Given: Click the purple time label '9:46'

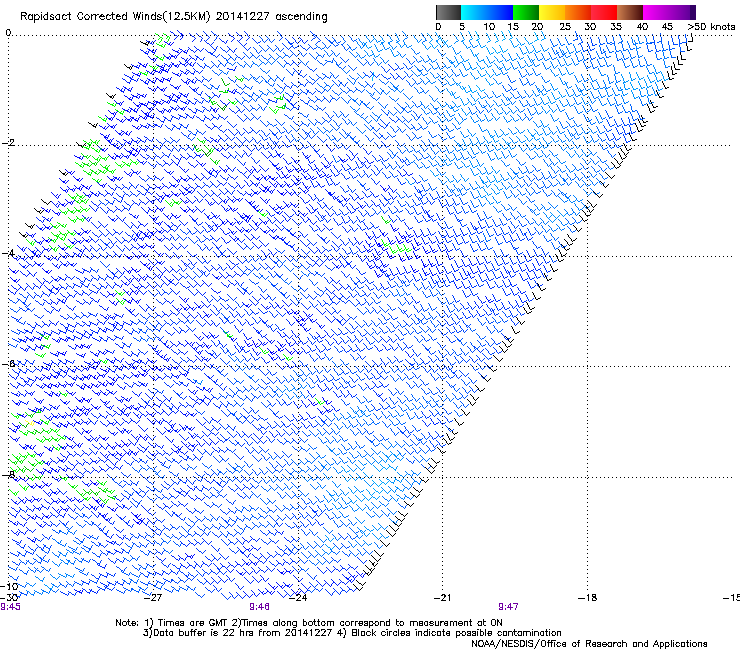Looking at the screenshot, I should (260, 607).
